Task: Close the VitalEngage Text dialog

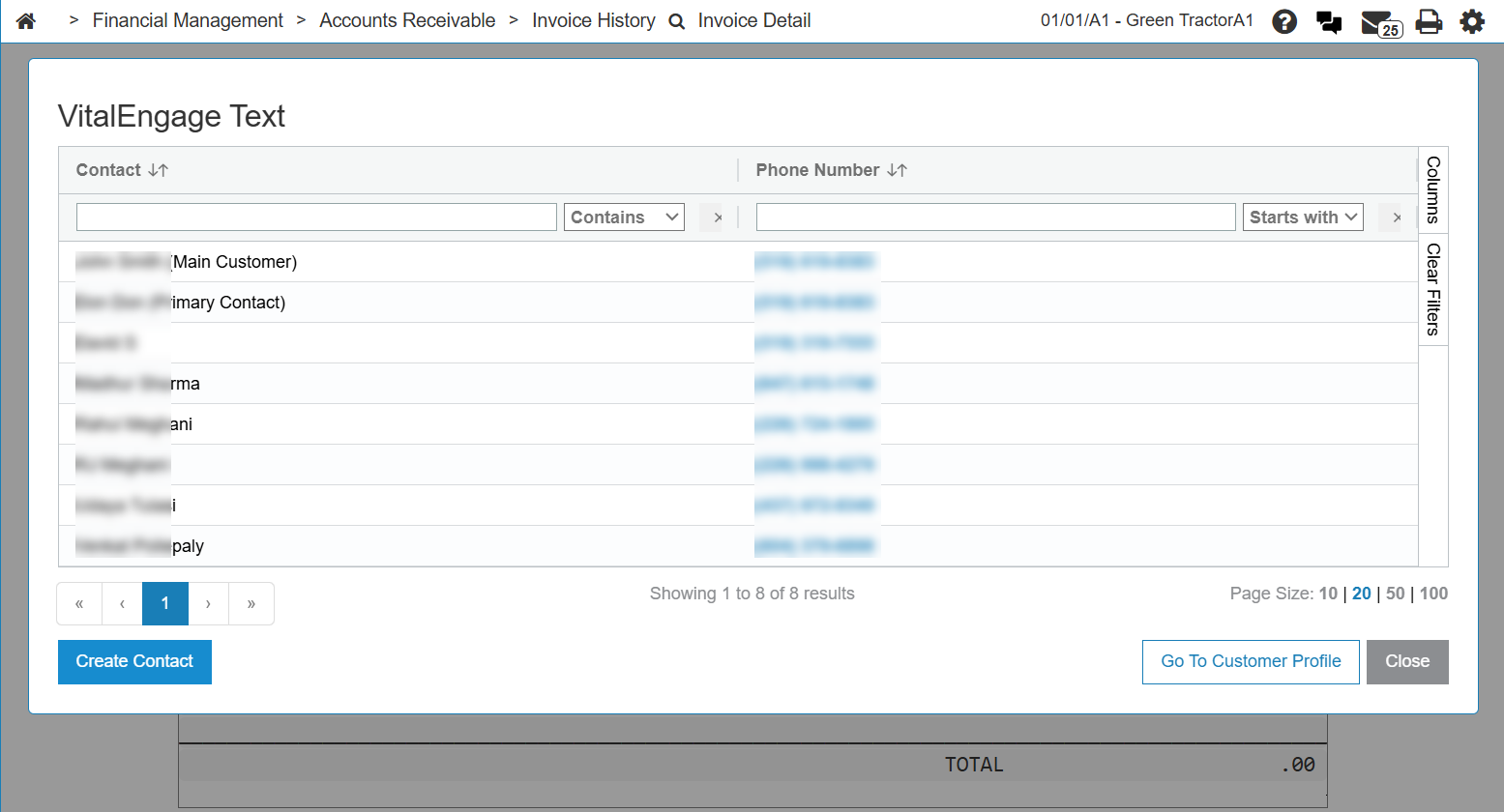Action: 1407,662
